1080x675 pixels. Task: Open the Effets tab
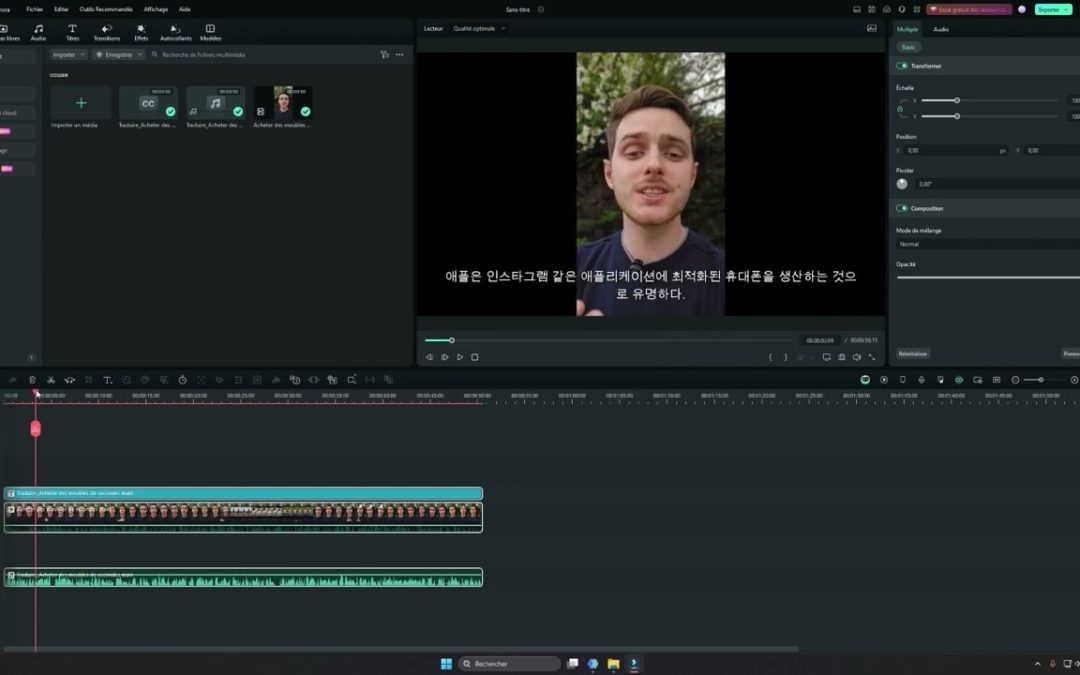tap(141, 32)
